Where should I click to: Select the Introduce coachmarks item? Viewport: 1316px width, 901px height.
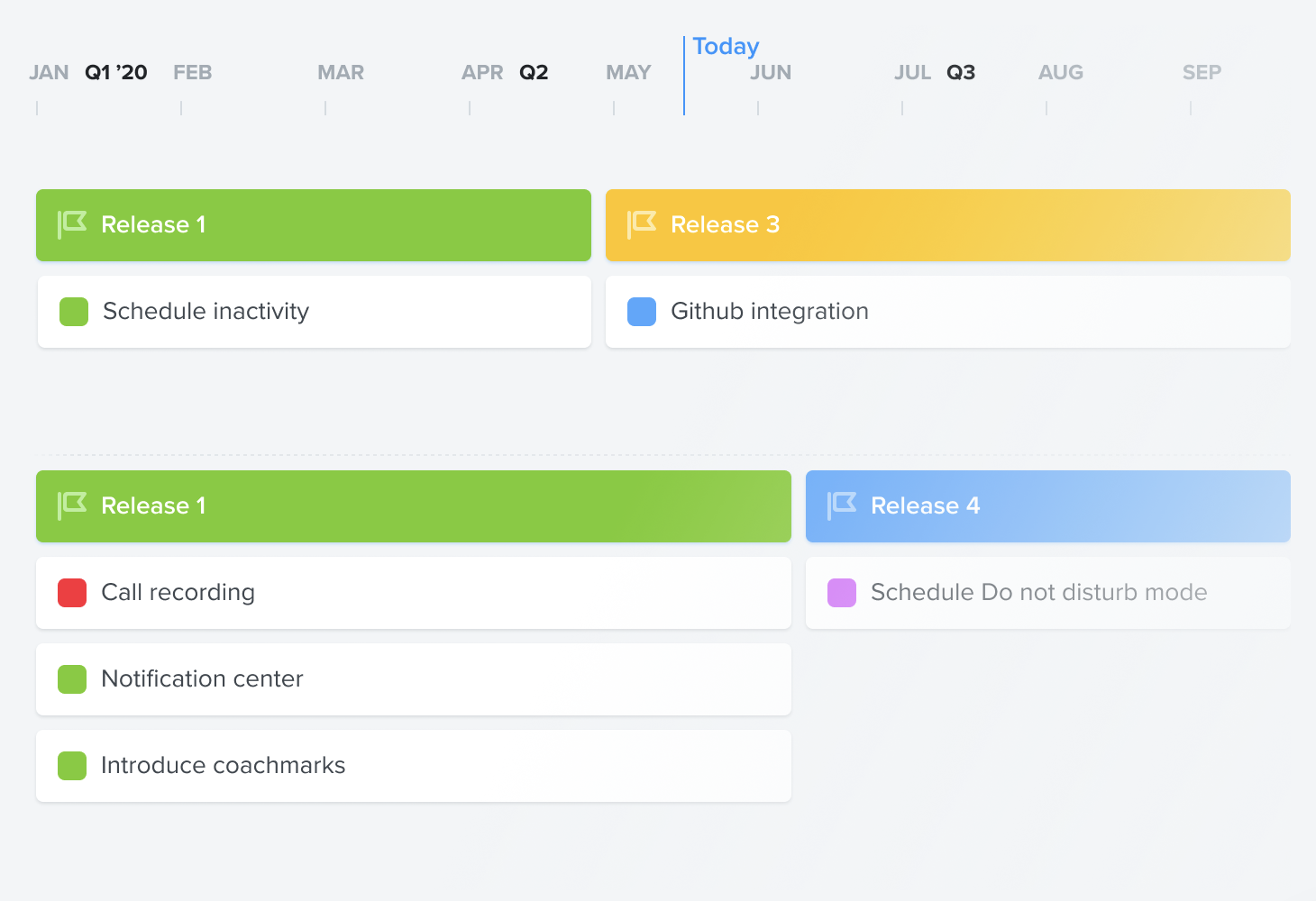pos(414,766)
